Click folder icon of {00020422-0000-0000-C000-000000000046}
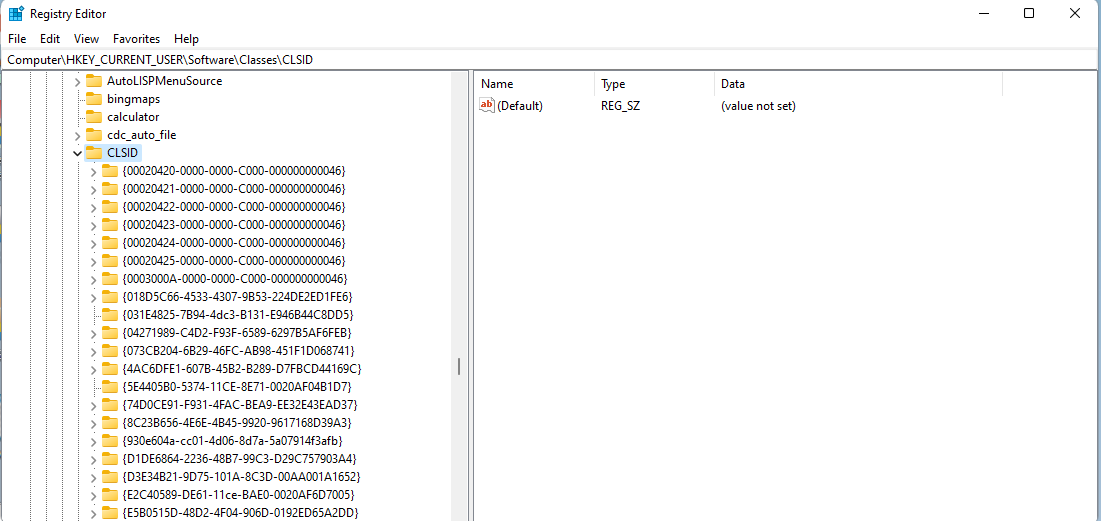The image size is (1101, 521). point(110,206)
